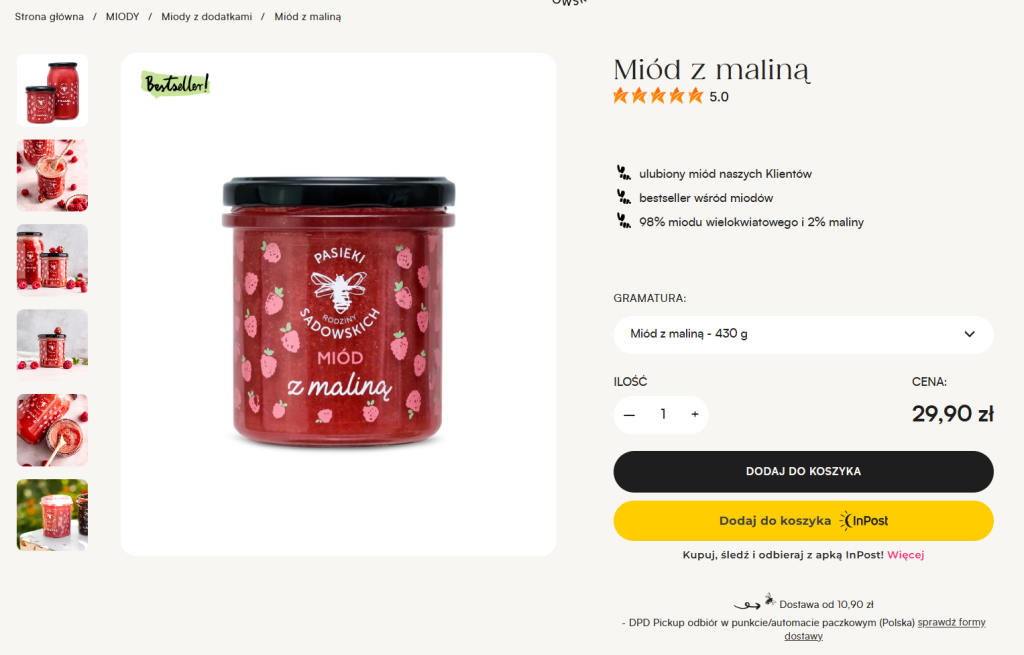Open the Więcej link about InPost
Screen dimensions: 1024x655
coord(905,554)
